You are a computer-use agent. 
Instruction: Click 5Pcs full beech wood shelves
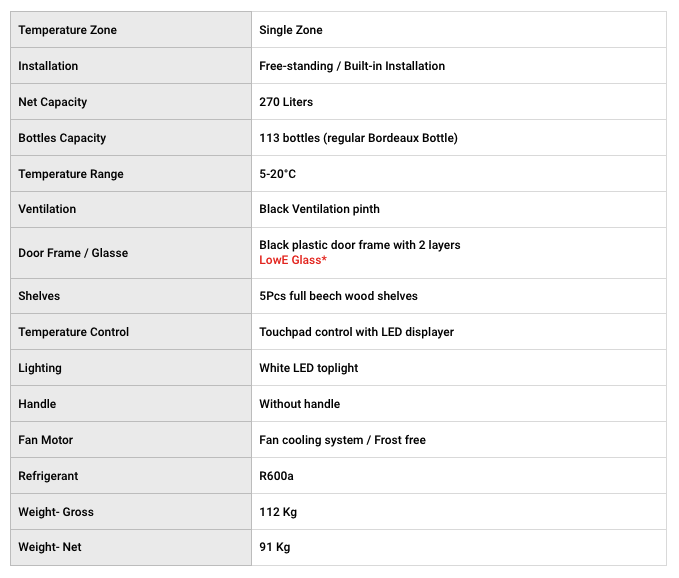point(338,296)
